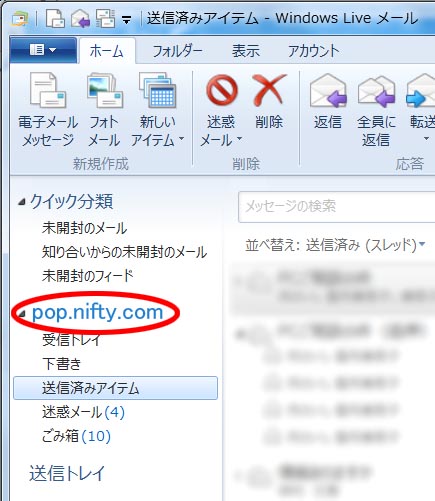This screenshot has width=435, height=501.
Task: Click the 全員に返信 reply-all button
Action: [376, 110]
